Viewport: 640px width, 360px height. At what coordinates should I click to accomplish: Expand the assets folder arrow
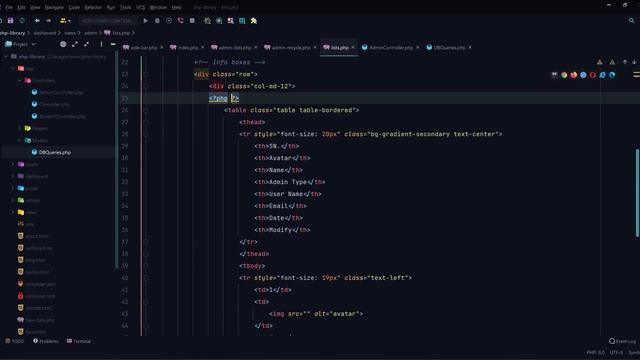tap(13, 164)
